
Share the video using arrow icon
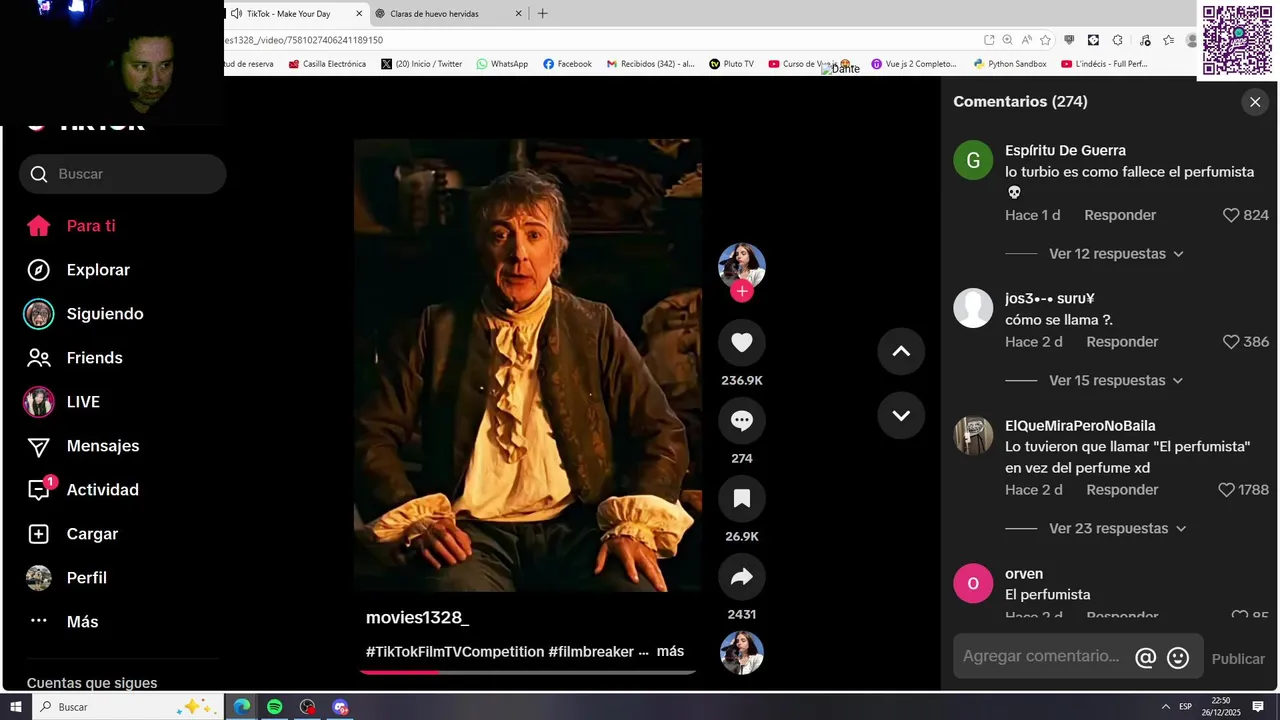tap(741, 577)
